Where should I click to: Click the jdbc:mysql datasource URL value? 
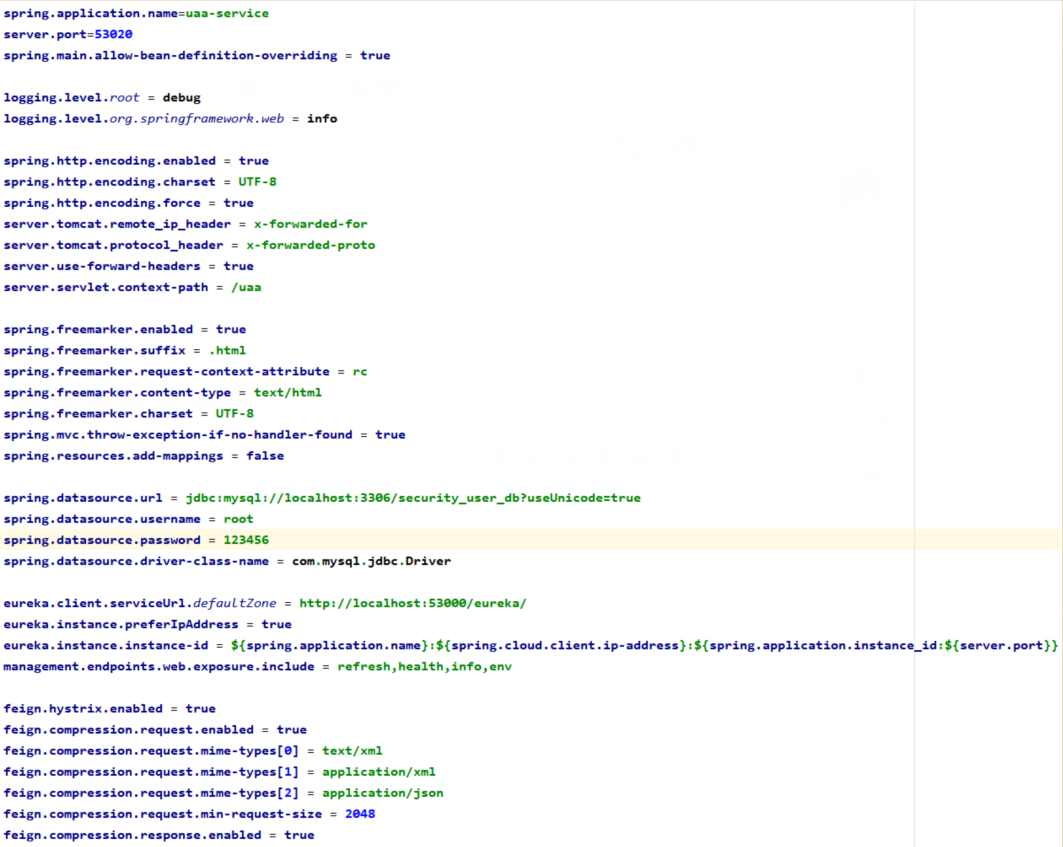click(x=413, y=498)
